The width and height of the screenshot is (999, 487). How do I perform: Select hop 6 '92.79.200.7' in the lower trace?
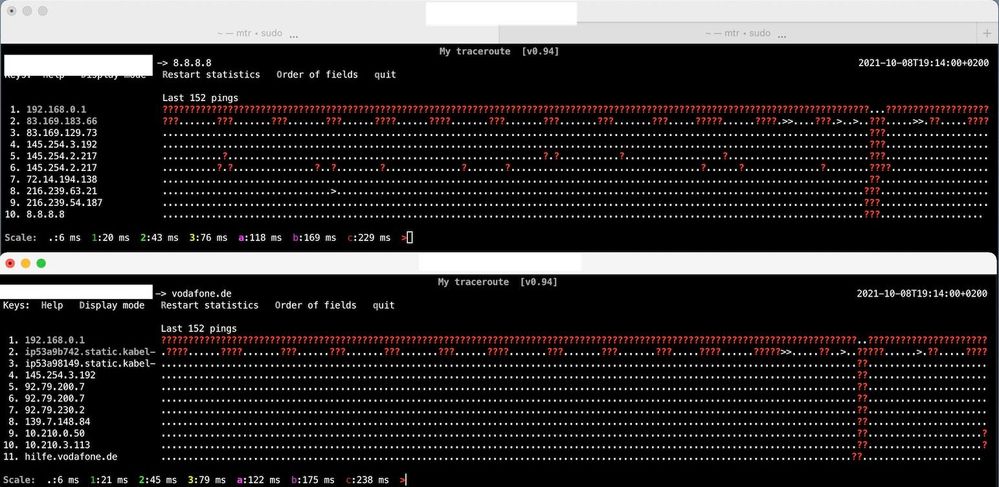point(55,398)
